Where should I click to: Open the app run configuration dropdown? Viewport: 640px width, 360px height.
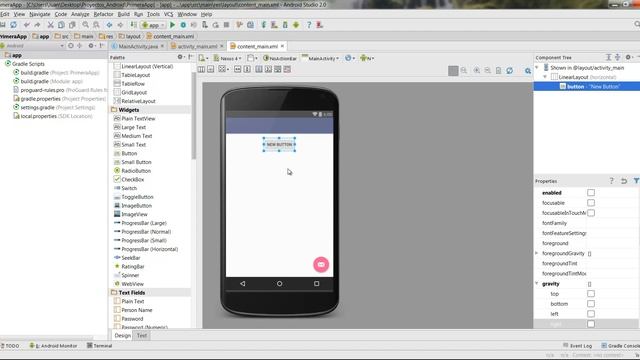pos(153,25)
